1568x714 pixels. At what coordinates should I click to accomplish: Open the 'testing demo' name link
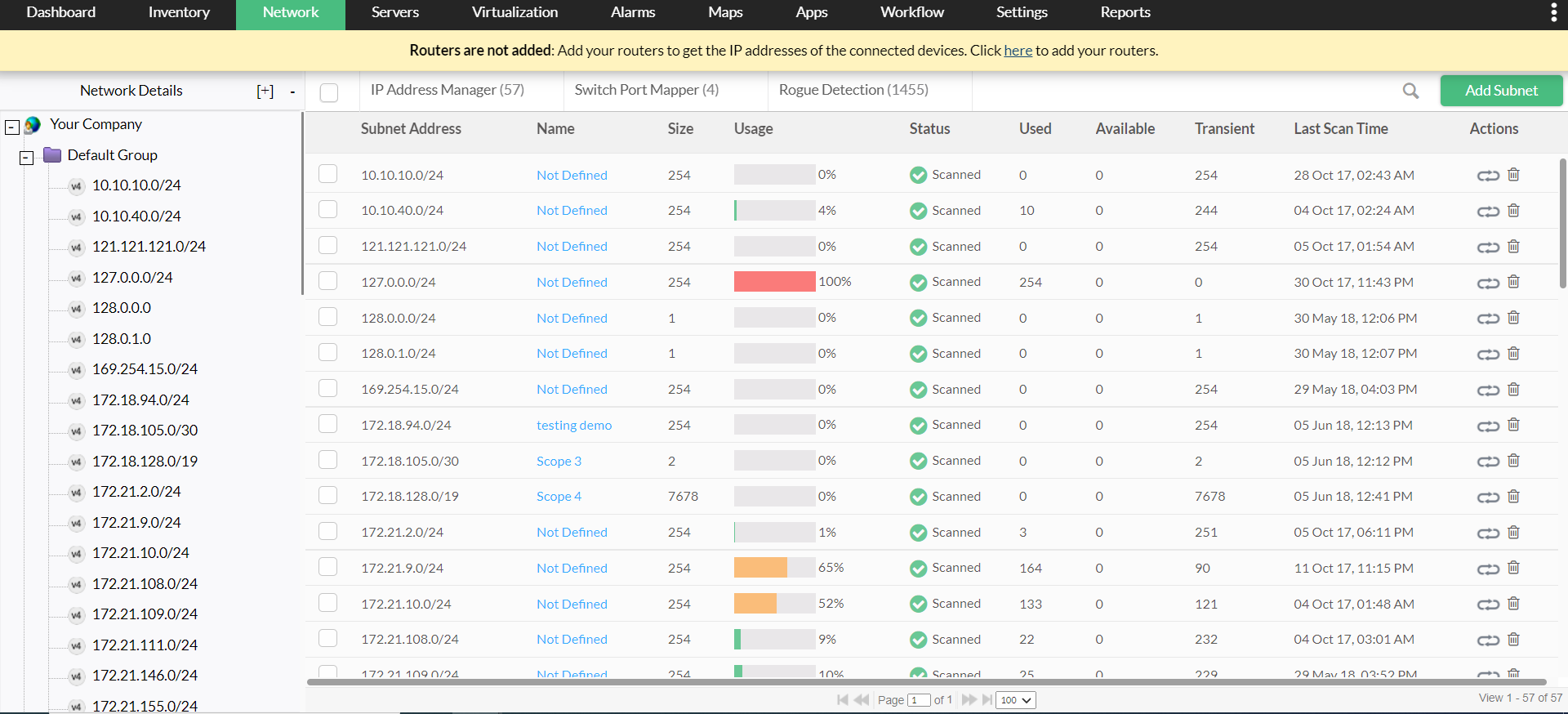coord(573,426)
